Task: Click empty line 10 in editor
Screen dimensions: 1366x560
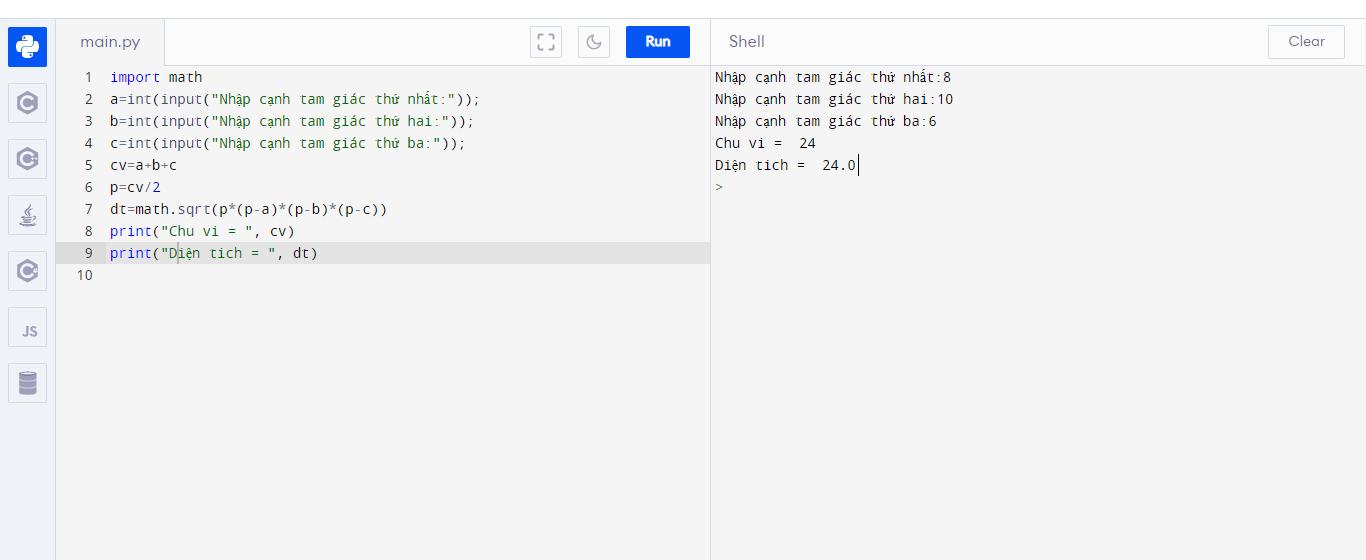Action: point(300,275)
